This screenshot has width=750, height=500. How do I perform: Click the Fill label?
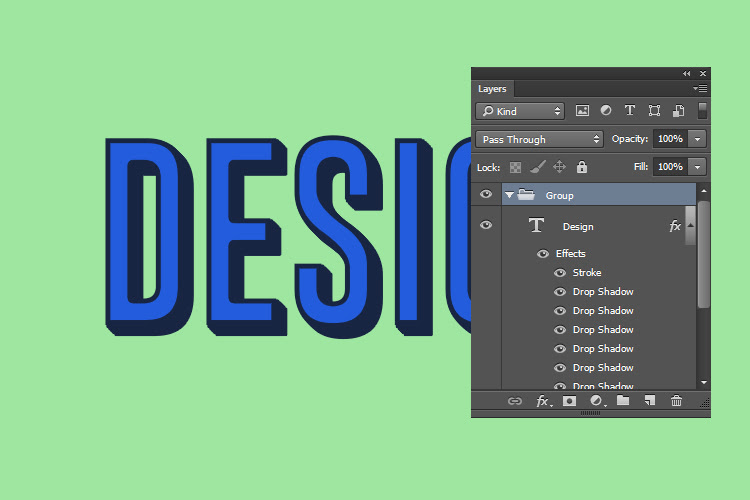point(640,167)
